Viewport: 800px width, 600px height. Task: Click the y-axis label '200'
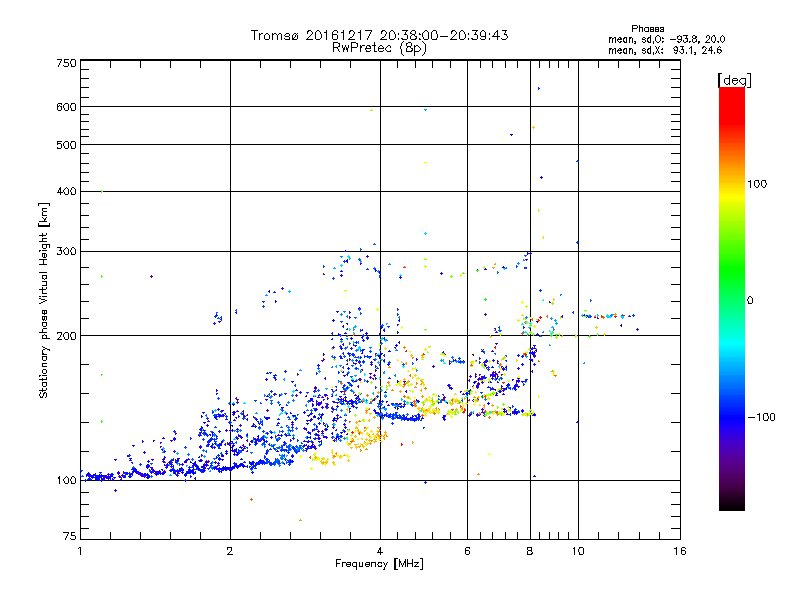(x=67, y=336)
